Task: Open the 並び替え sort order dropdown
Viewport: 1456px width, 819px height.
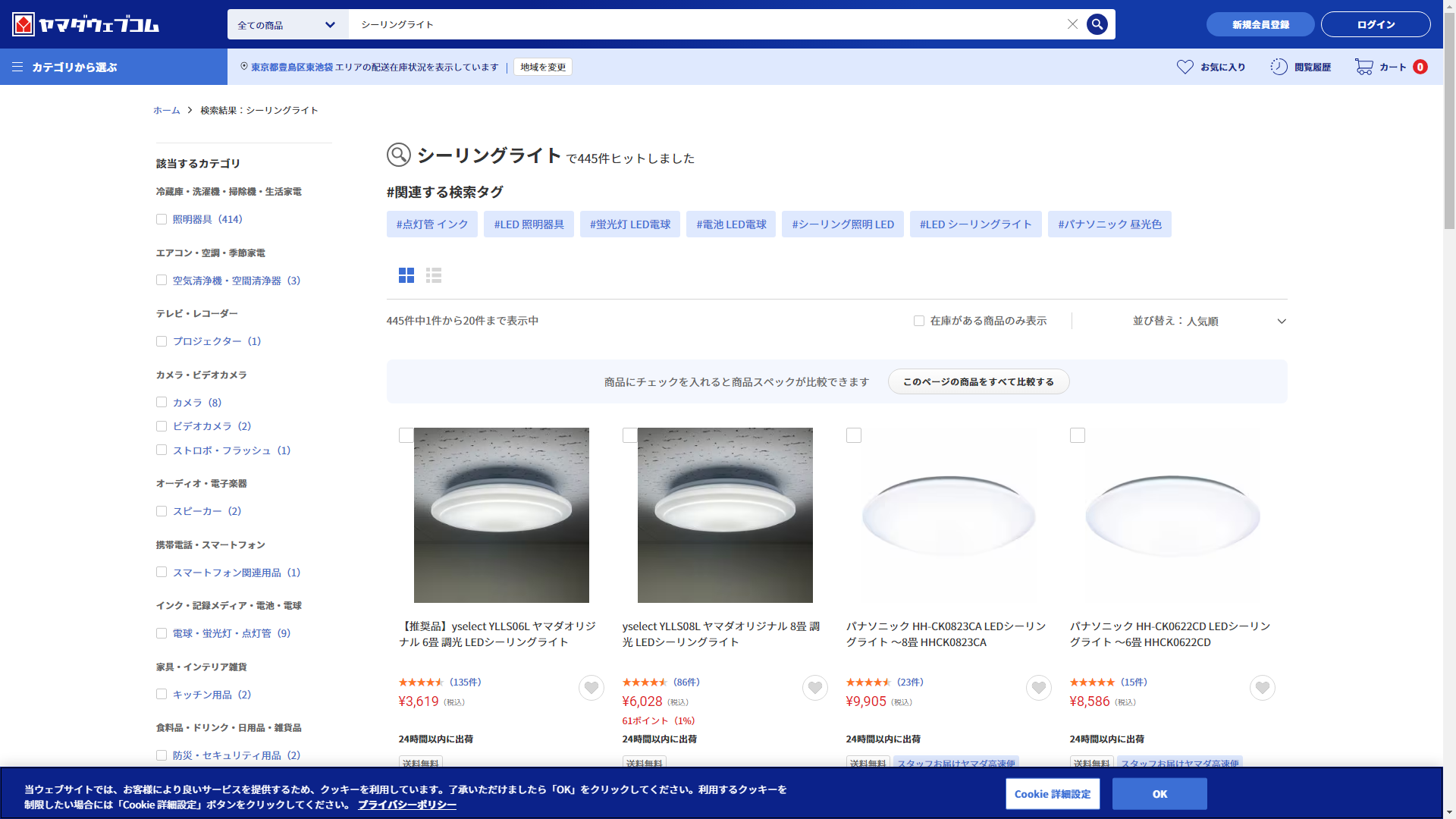Action: click(1209, 321)
